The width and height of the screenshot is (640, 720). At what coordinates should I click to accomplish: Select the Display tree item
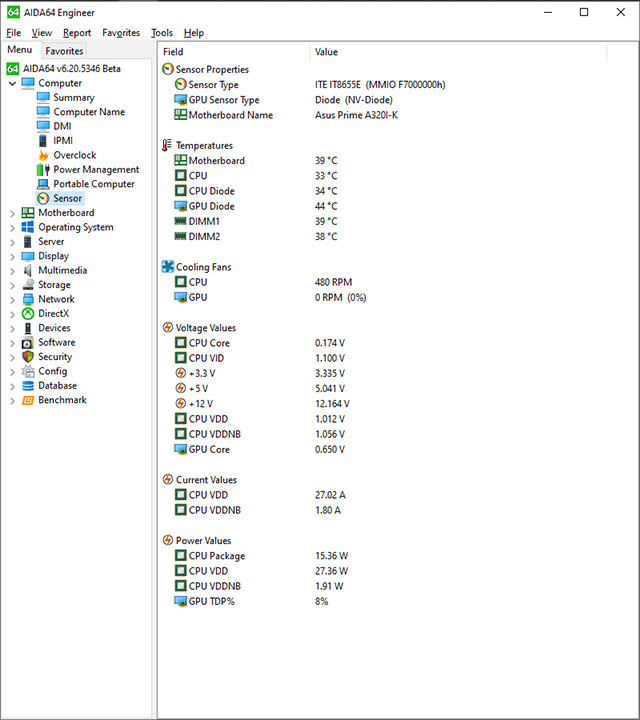click(53, 256)
